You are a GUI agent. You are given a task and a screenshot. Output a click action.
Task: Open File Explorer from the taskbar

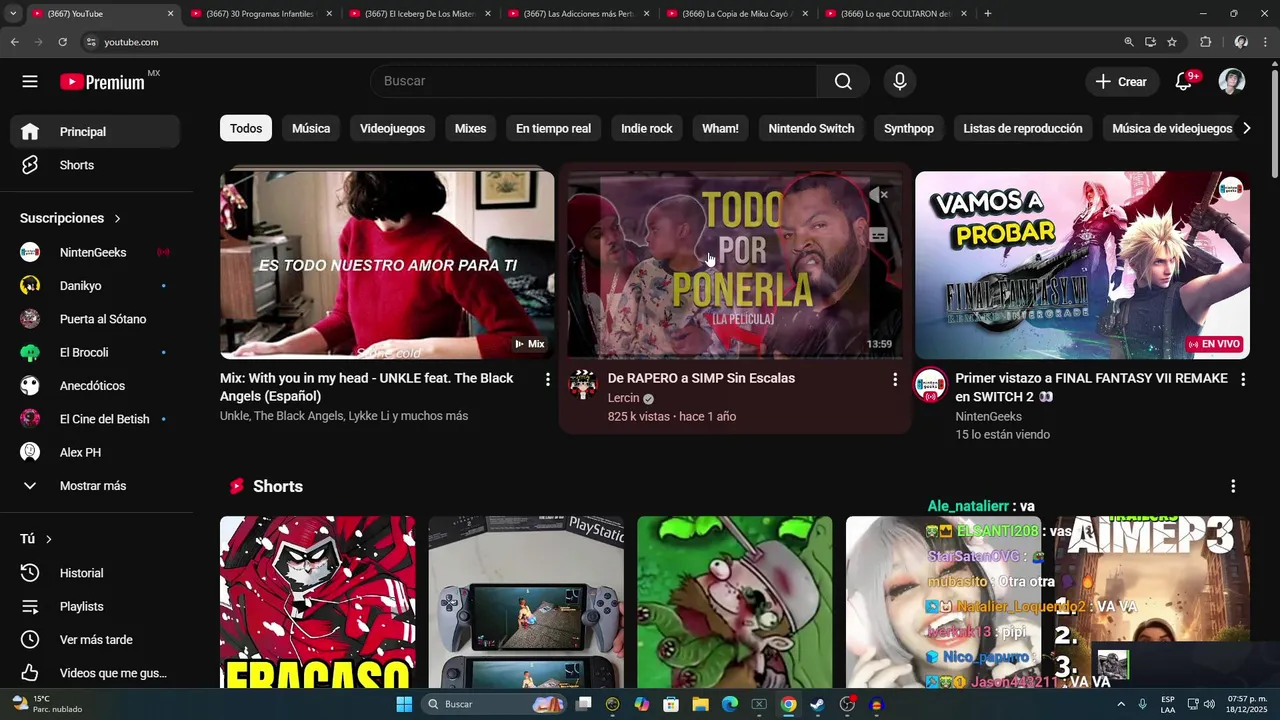[701, 704]
